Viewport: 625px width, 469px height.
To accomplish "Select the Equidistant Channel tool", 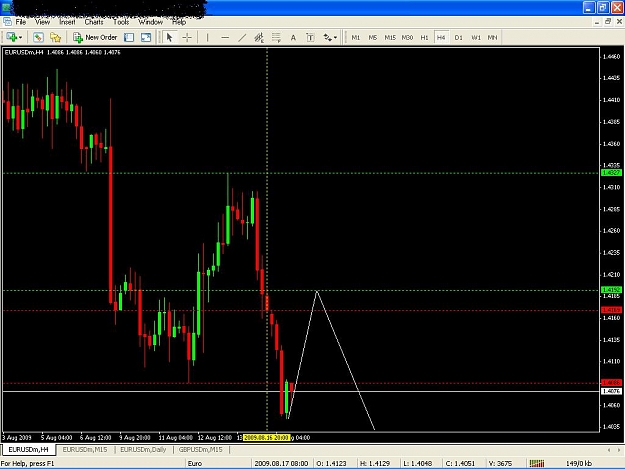I will tap(259, 37).
